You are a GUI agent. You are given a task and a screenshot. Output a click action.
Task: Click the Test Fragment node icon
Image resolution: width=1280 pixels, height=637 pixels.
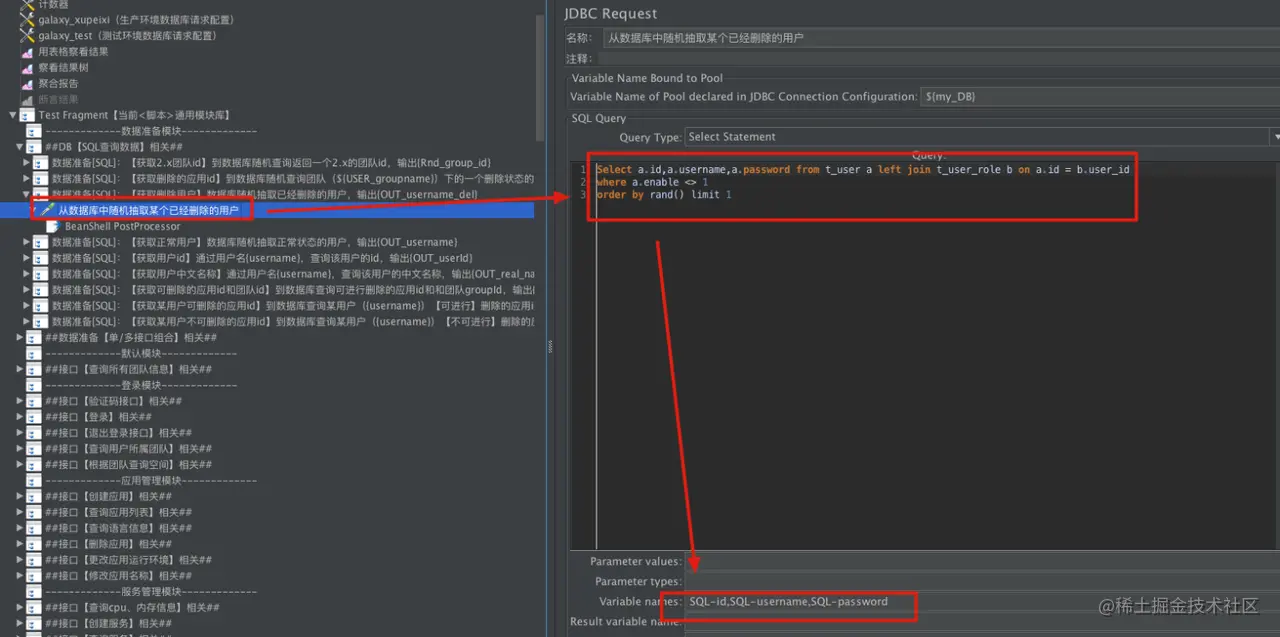(27, 115)
